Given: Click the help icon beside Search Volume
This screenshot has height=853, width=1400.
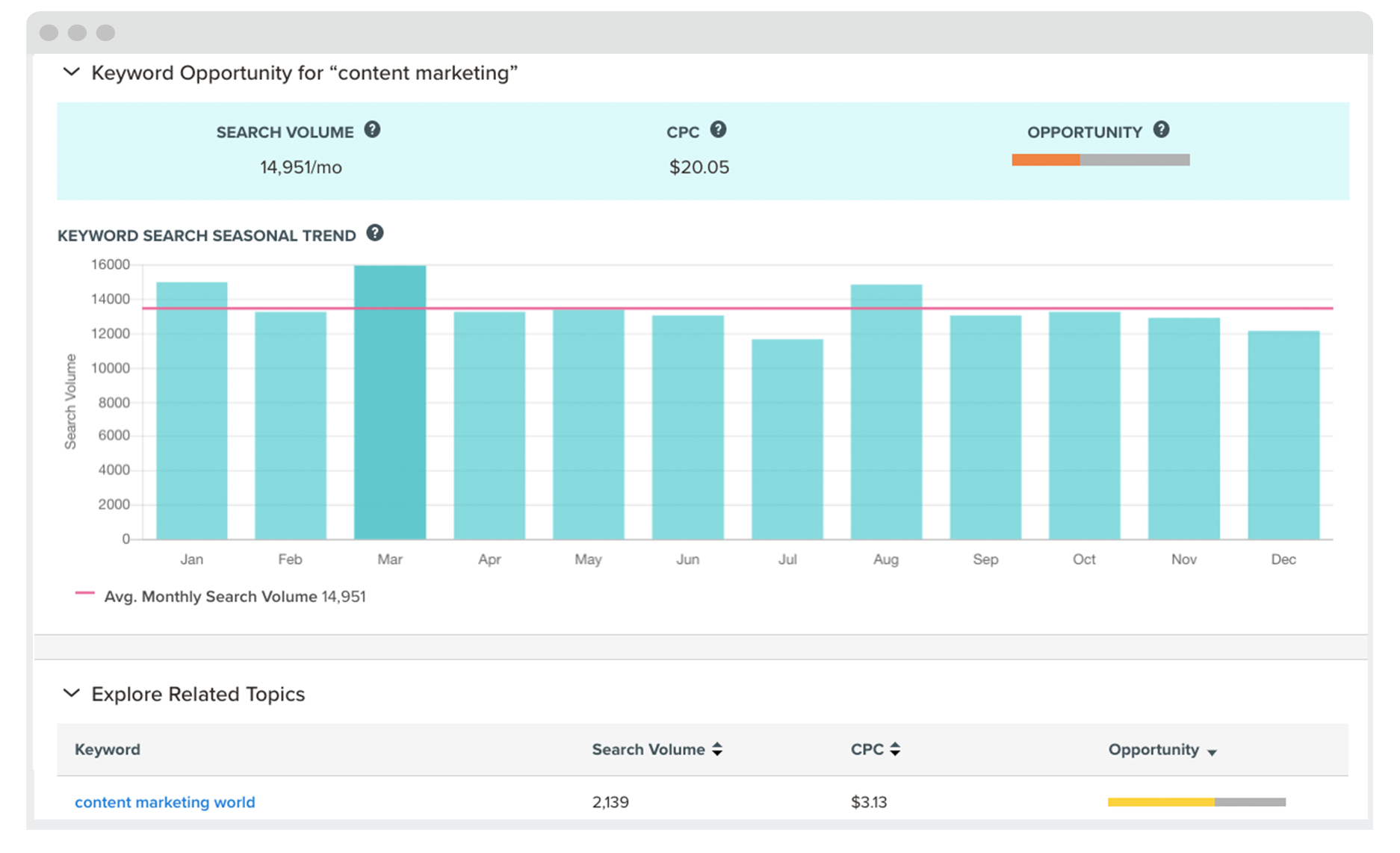Looking at the screenshot, I should pyautogui.click(x=372, y=130).
